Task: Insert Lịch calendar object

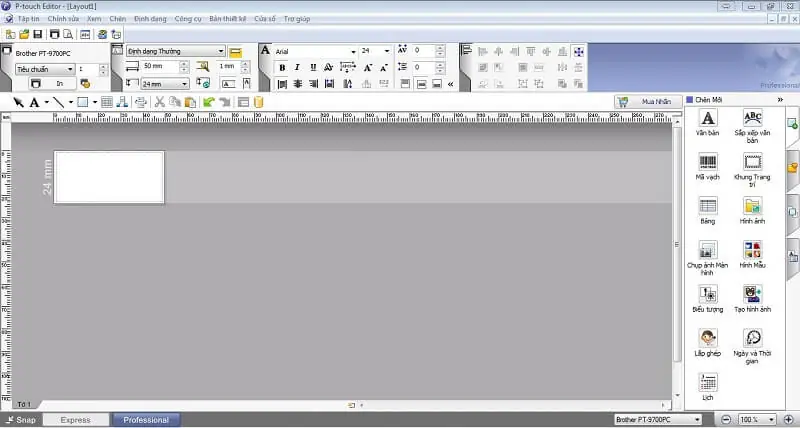Action: point(708,386)
